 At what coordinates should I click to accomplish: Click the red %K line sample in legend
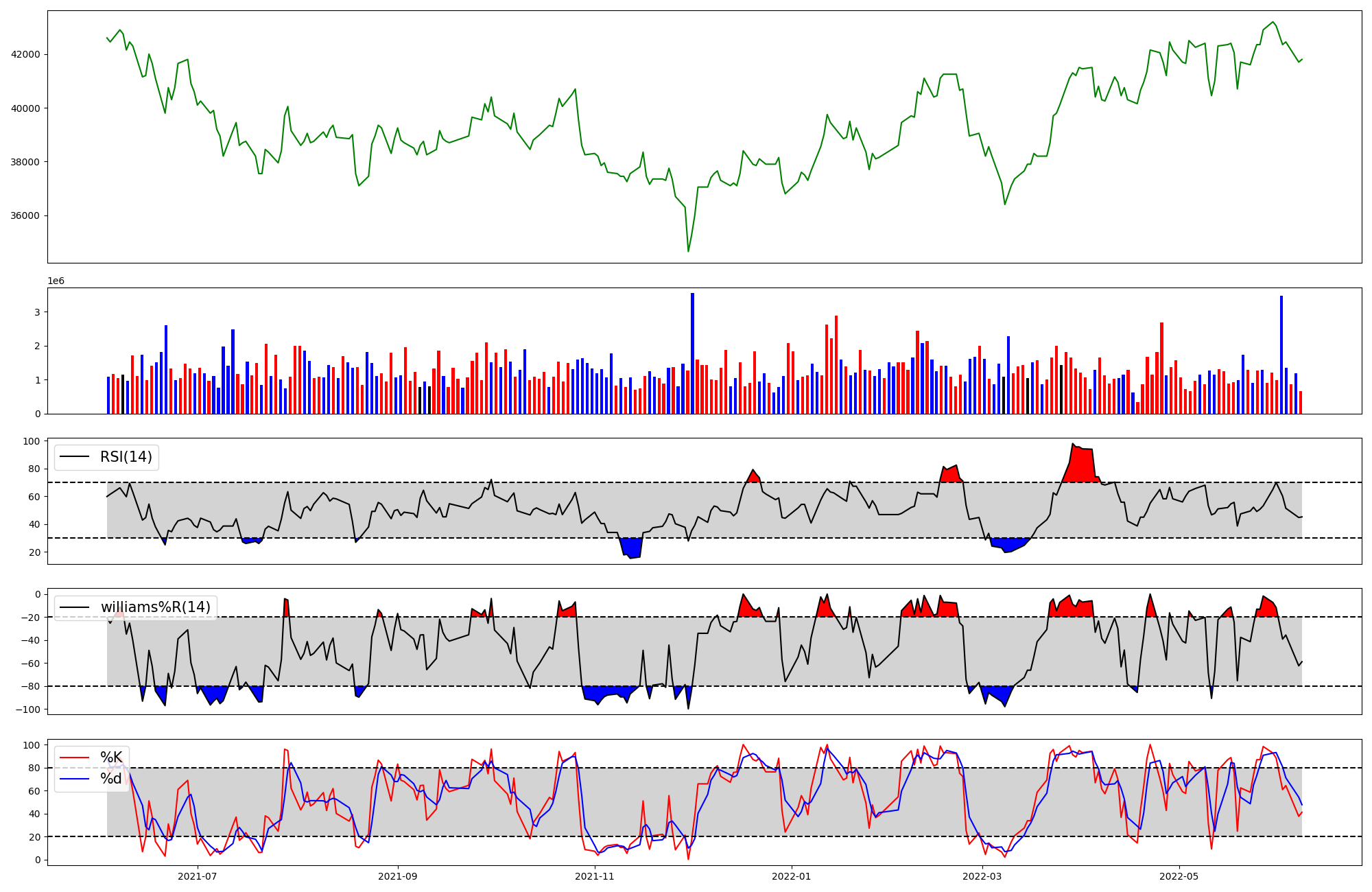point(75,758)
